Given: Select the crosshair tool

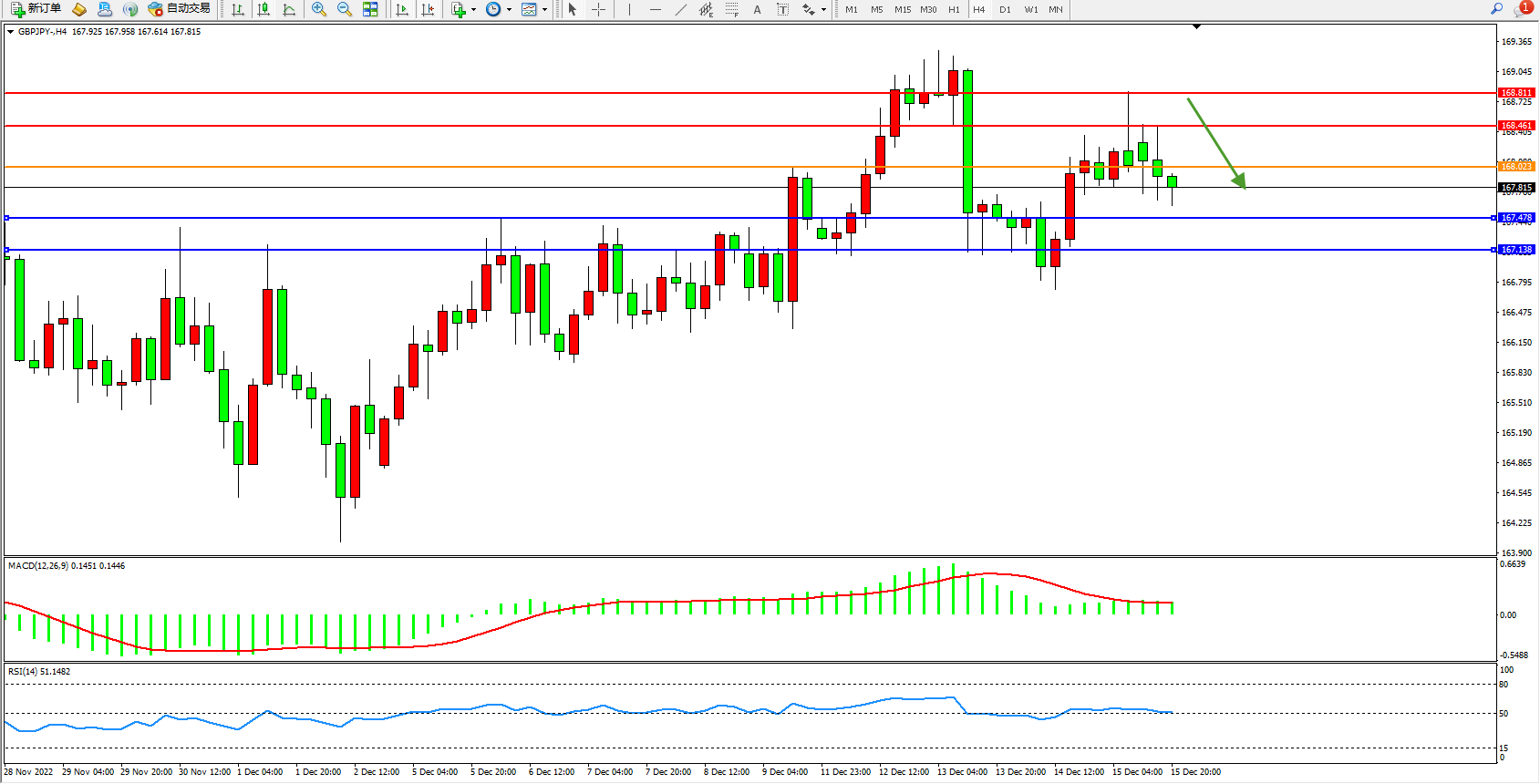Looking at the screenshot, I should 599,9.
